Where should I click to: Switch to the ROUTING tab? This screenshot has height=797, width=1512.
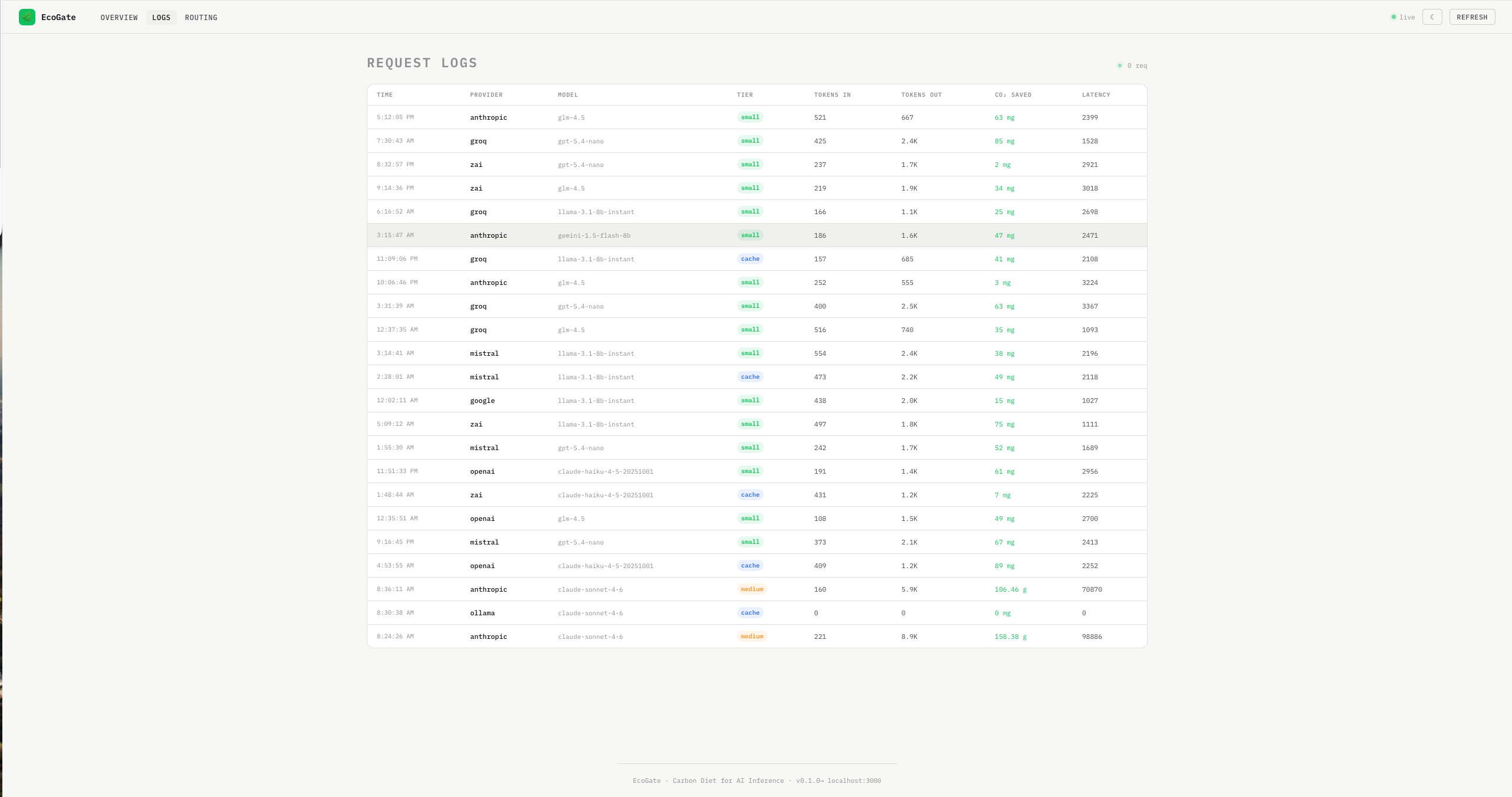tap(201, 18)
